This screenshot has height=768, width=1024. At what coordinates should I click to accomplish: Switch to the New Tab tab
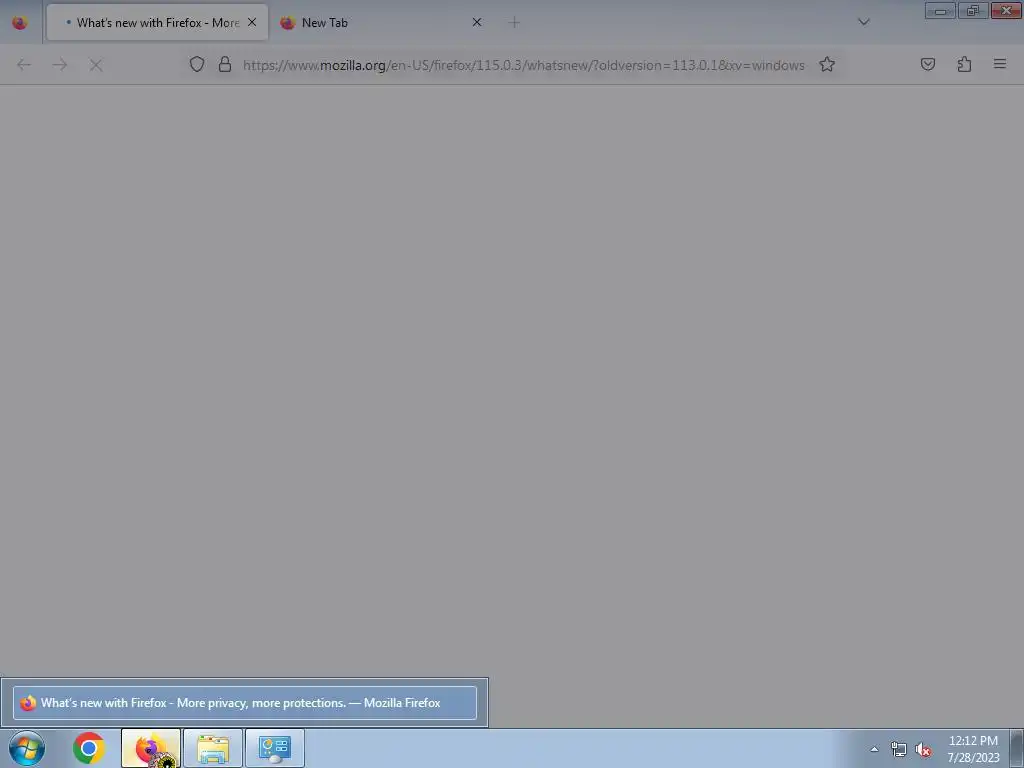[x=381, y=22]
